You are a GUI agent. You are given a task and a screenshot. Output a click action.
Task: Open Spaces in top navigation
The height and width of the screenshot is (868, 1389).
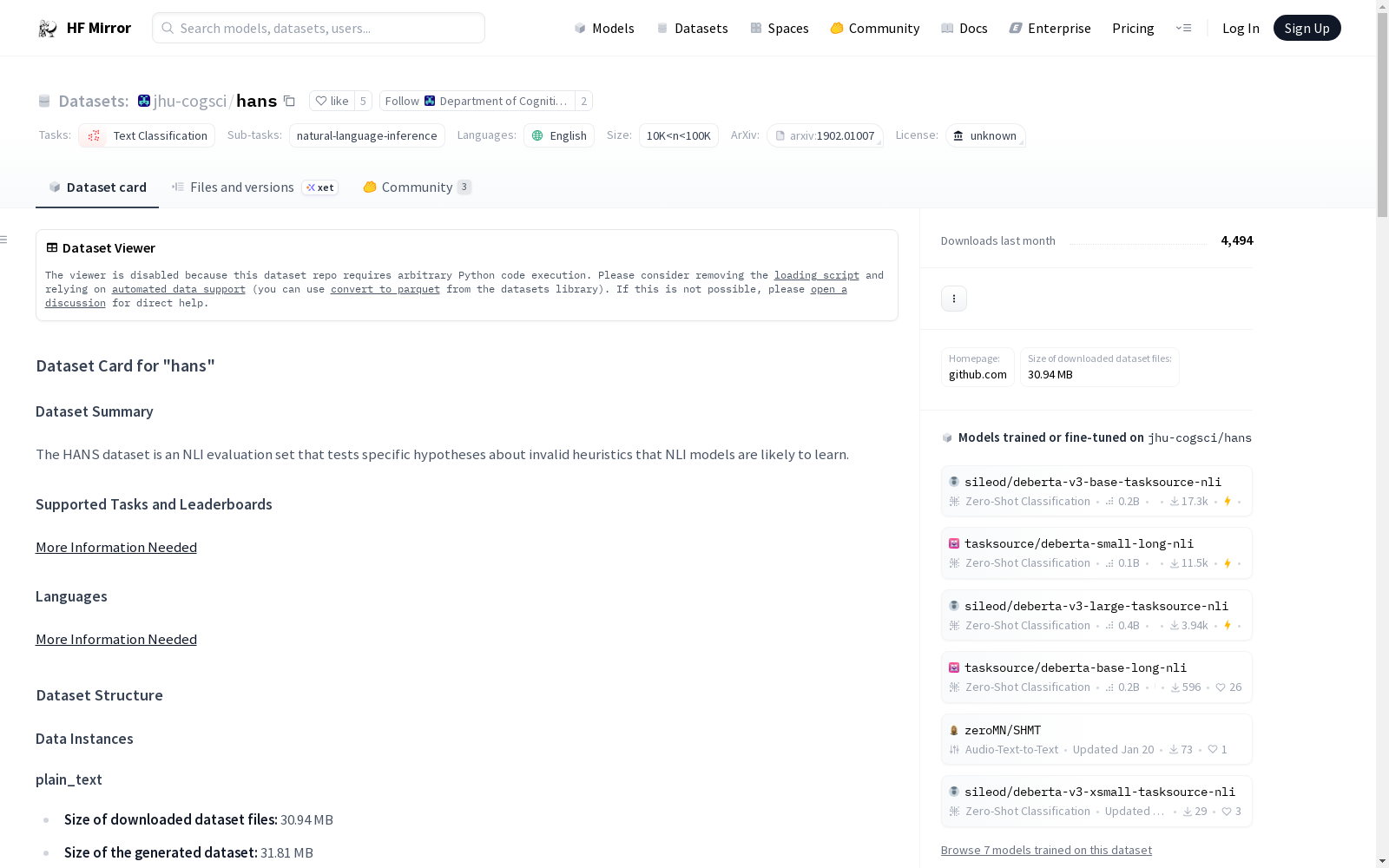780,29
